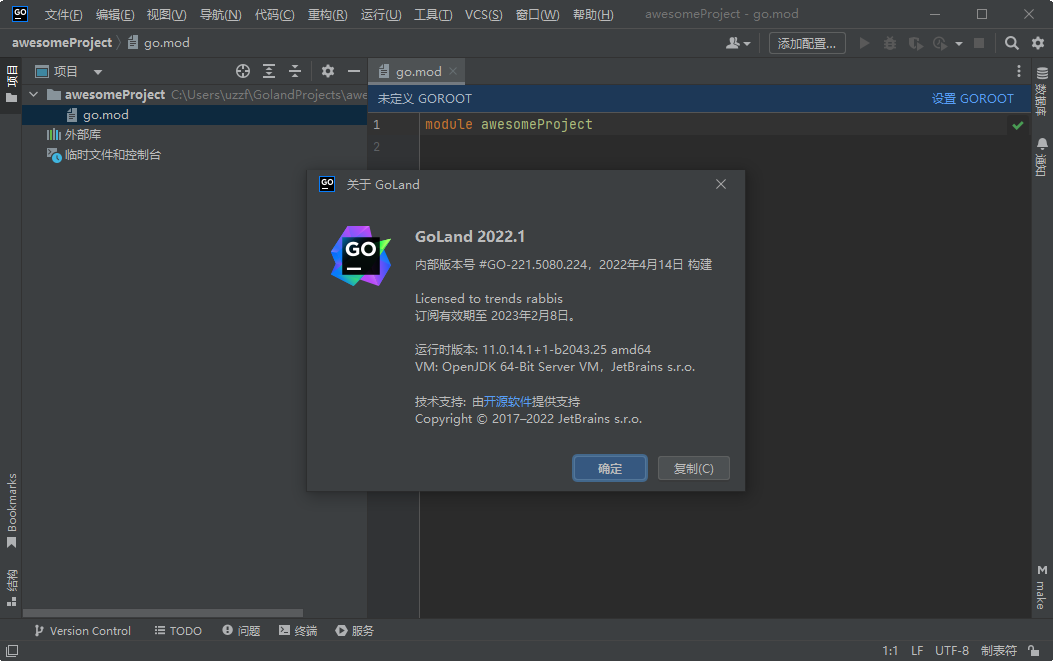Open IDE settings gear in top toolbar
The height and width of the screenshot is (661, 1053).
[1038, 43]
